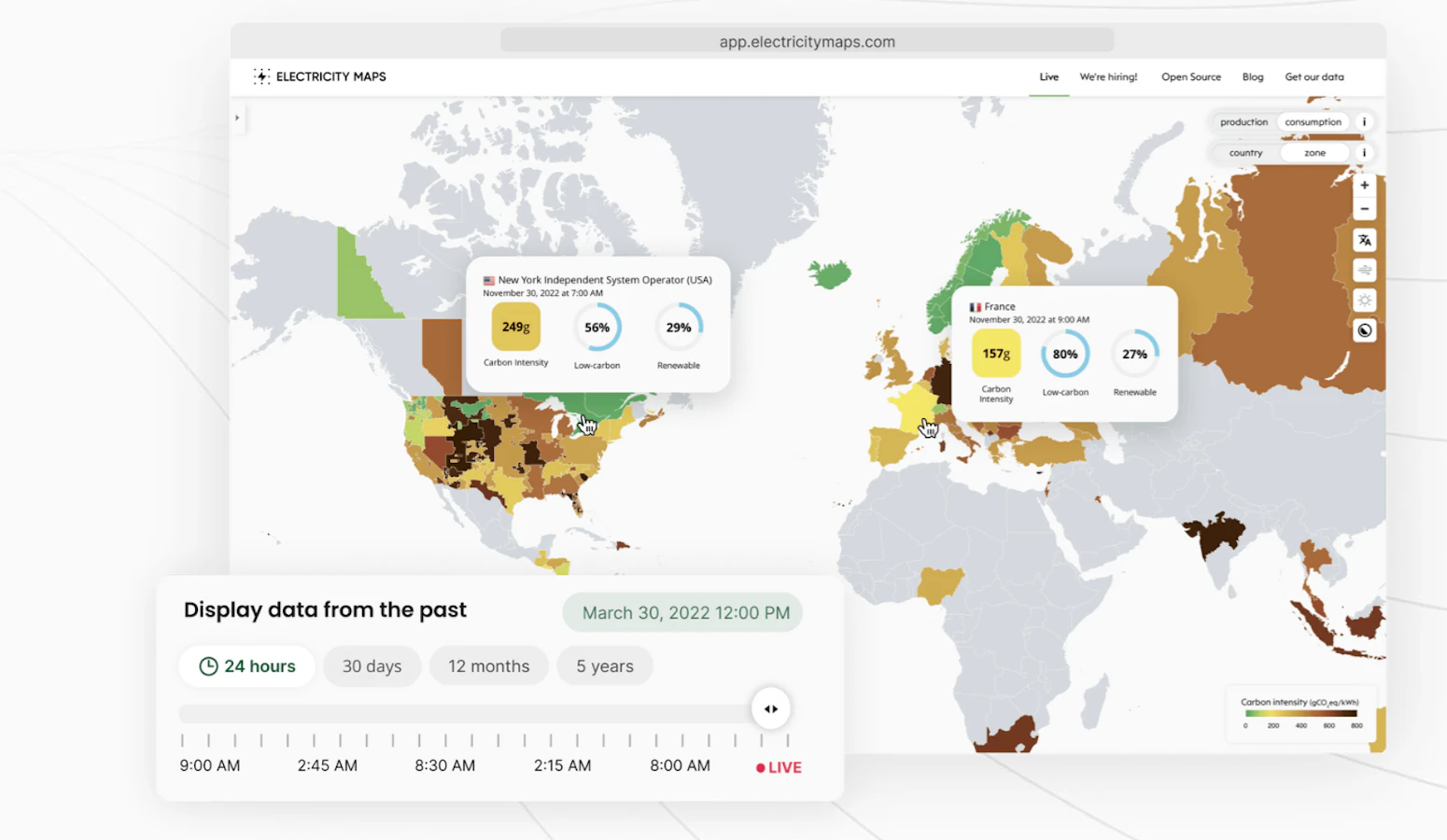Click the March 30, 2022 12:00 PM date badge
Viewport: 1447px width, 840px height.
pos(682,613)
